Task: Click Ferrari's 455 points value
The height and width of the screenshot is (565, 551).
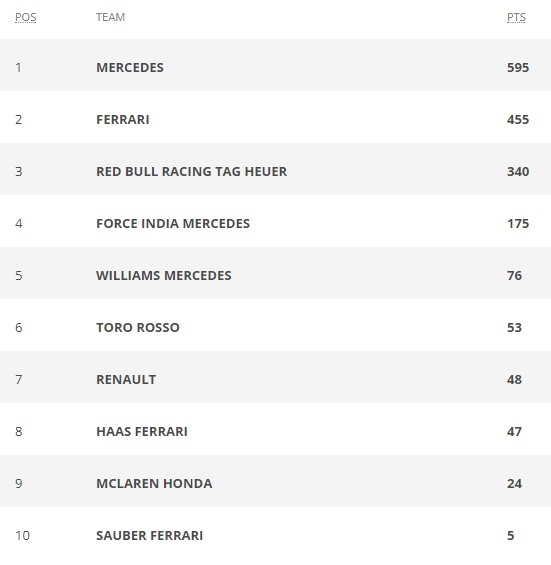Action: tap(518, 120)
